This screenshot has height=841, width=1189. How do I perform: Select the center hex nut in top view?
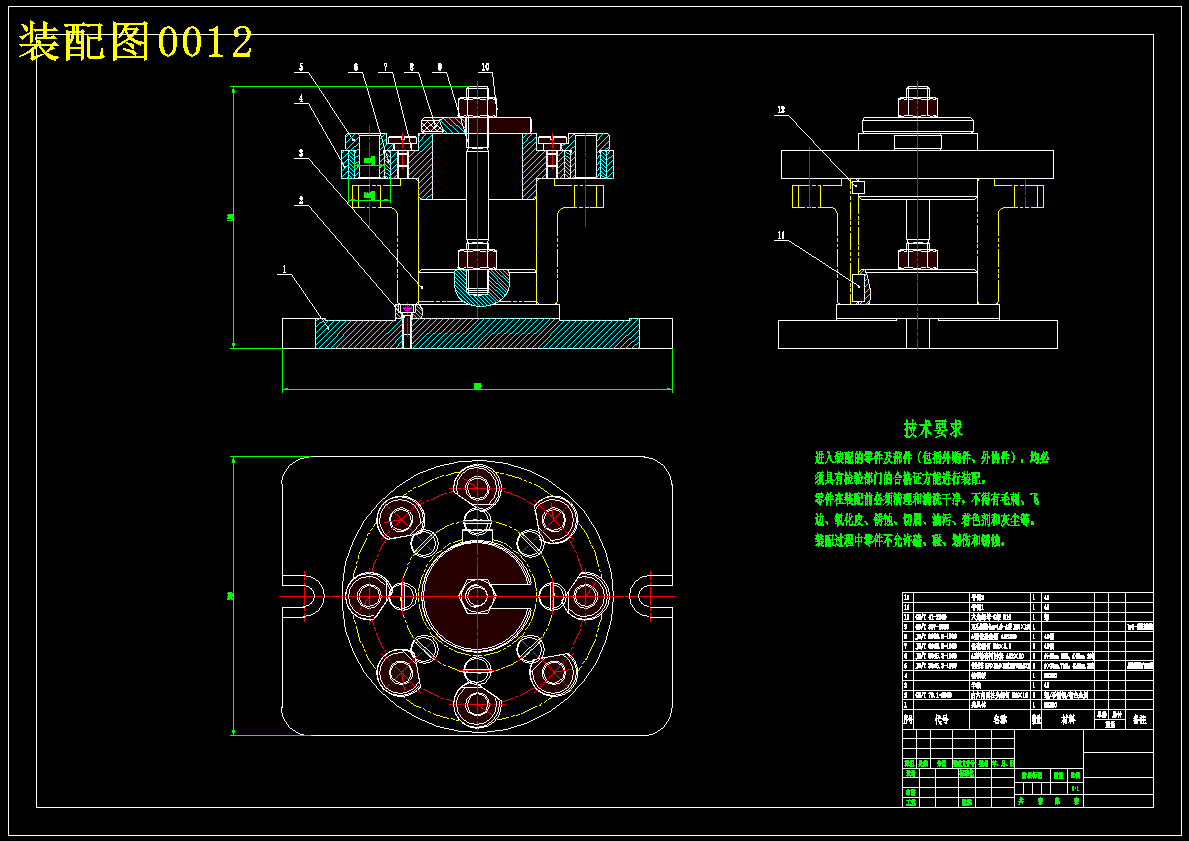click(476, 596)
